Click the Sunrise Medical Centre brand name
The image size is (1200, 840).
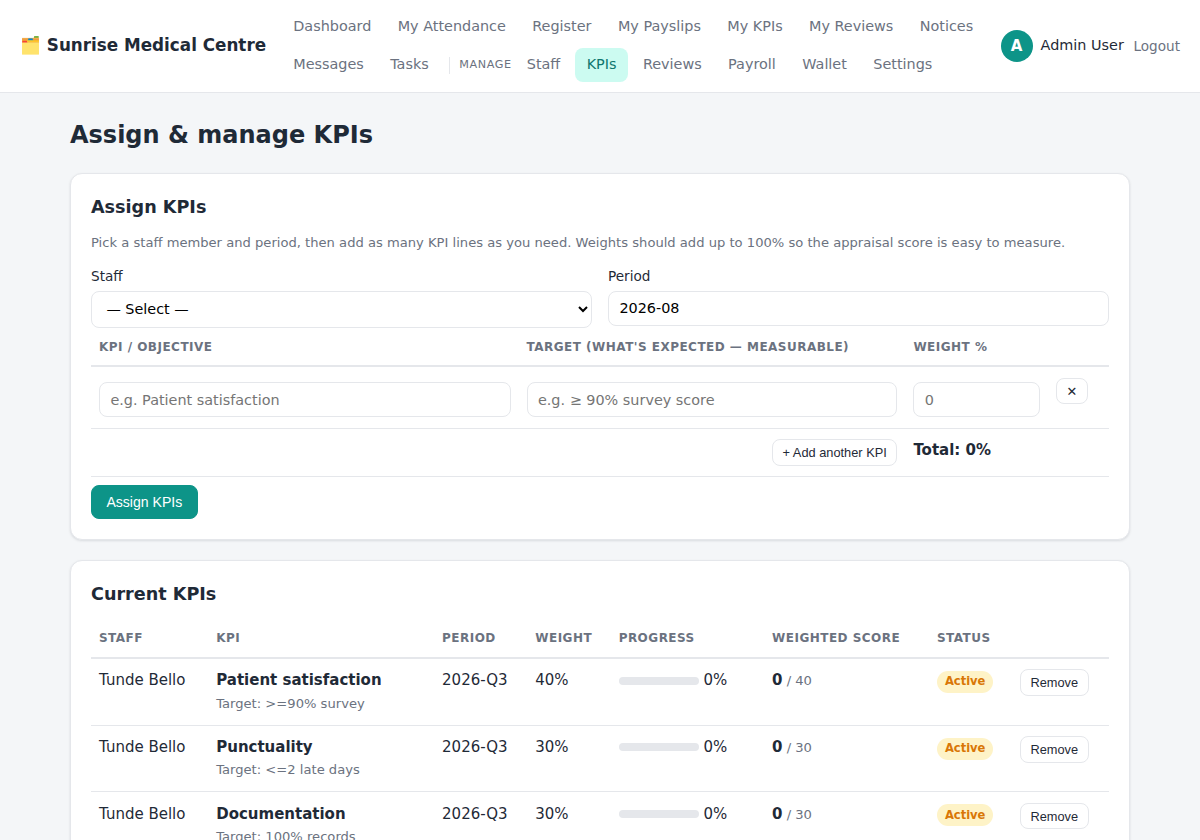[x=156, y=45]
